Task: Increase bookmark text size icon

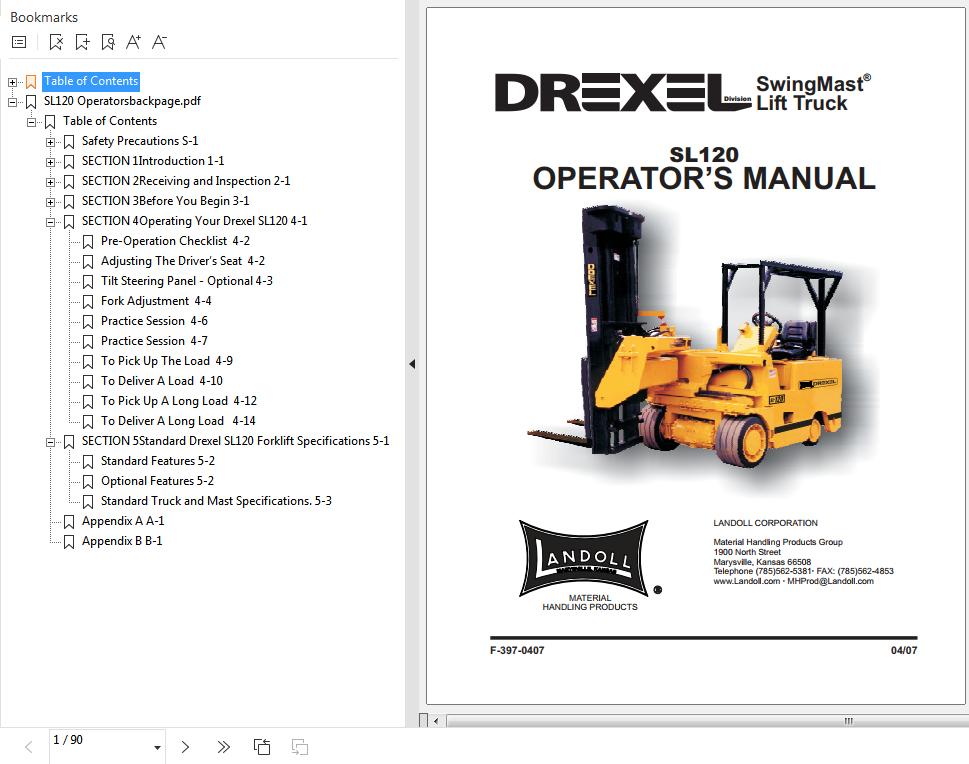Action: [x=133, y=42]
